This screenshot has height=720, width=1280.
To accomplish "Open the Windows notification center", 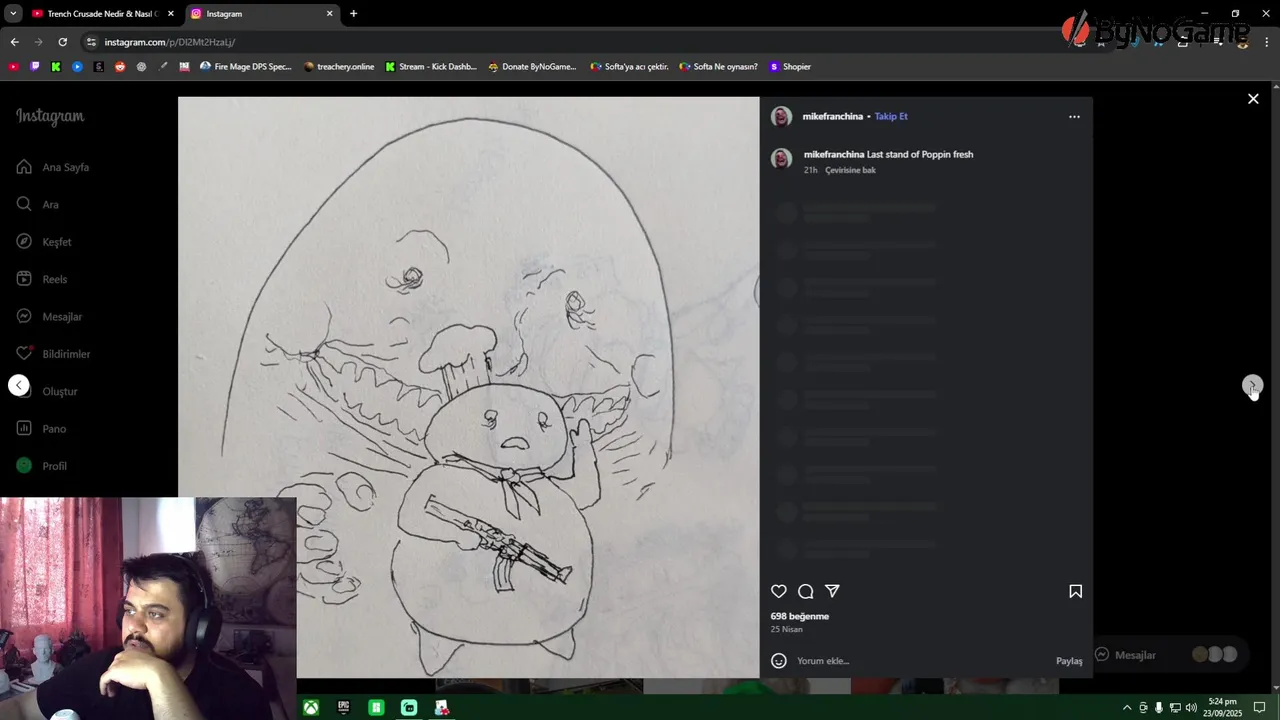I will 1260,708.
